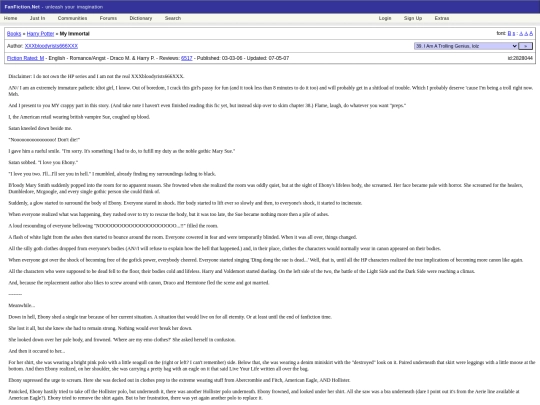This screenshot has height=405, width=540.
Task: Click the 'And then it occured to her...' line
Action: [37, 351]
